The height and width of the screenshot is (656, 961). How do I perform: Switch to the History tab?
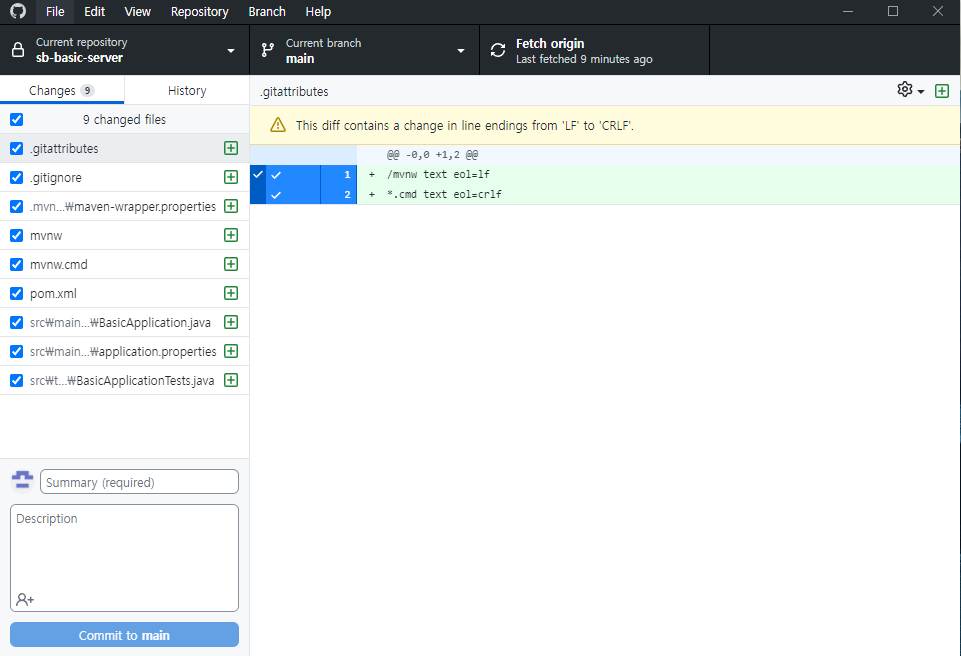[x=187, y=90]
